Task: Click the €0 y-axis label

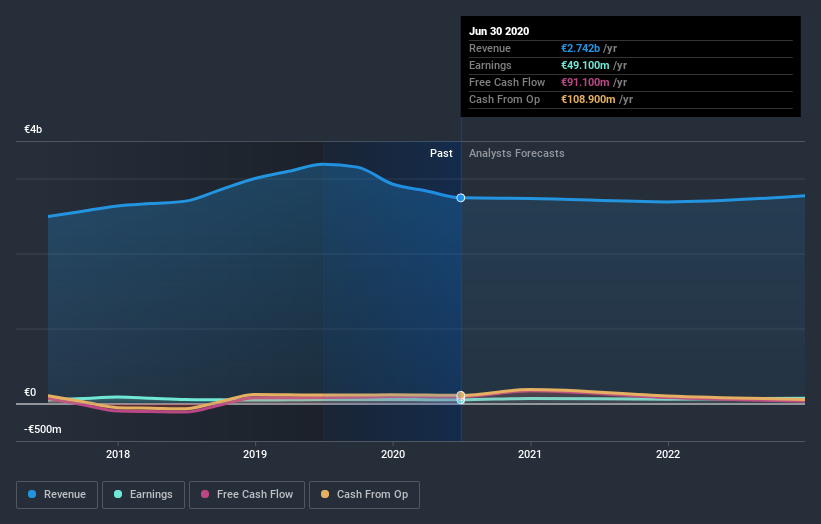Action: 30,393
